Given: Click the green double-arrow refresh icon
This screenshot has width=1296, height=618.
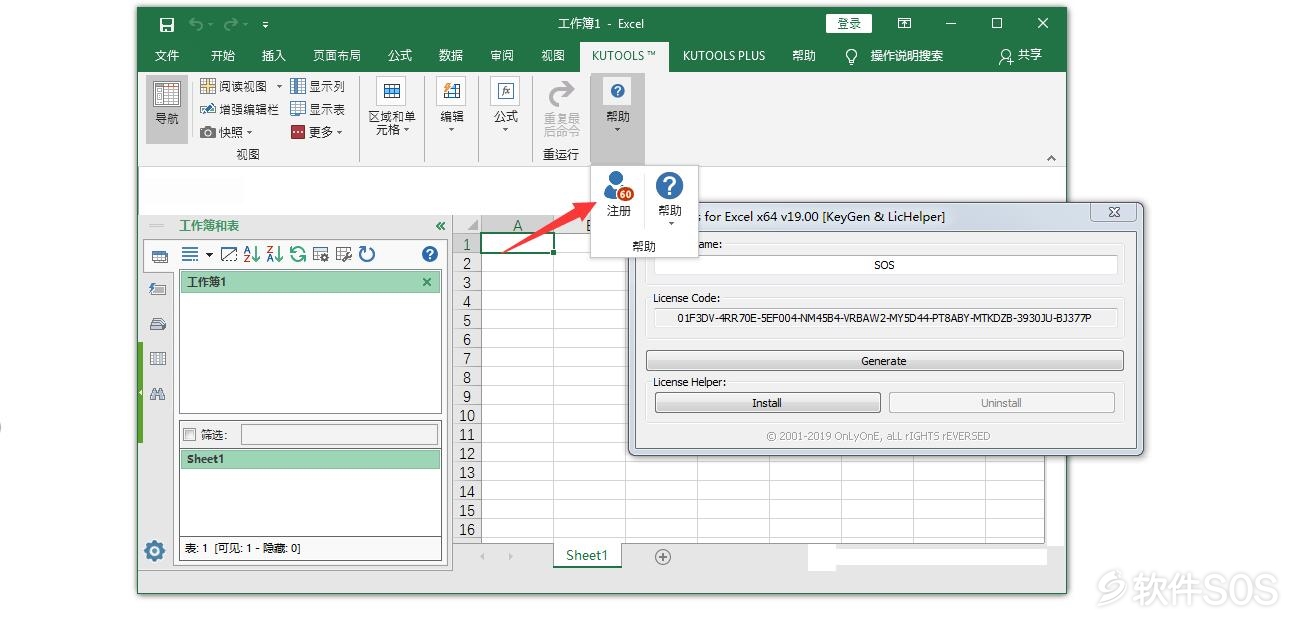Looking at the screenshot, I should coord(298,255).
